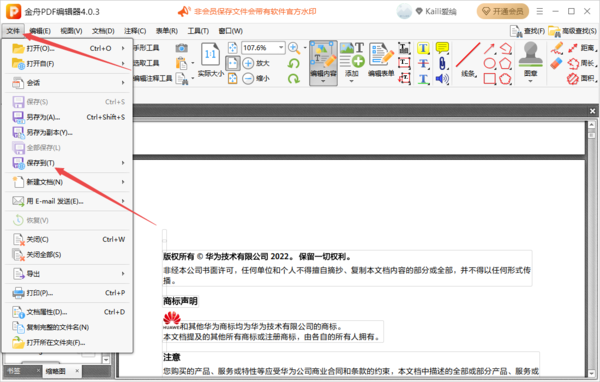Viewport: 600px width, 382px height.
Task: Click the Advanced Find (高级查找) button
Action: click(x=572, y=31)
